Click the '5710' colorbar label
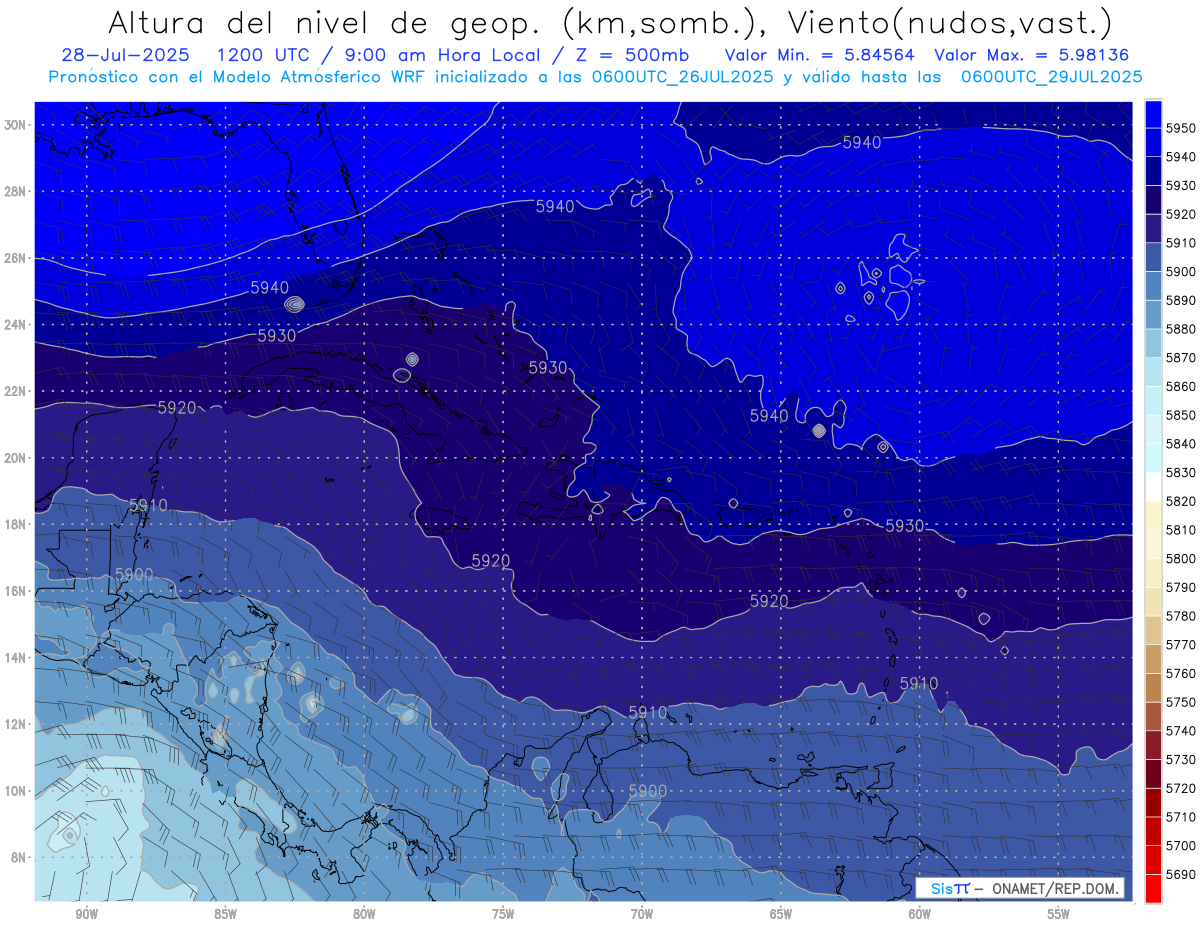1200x927 pixels. coord(1181,817)
